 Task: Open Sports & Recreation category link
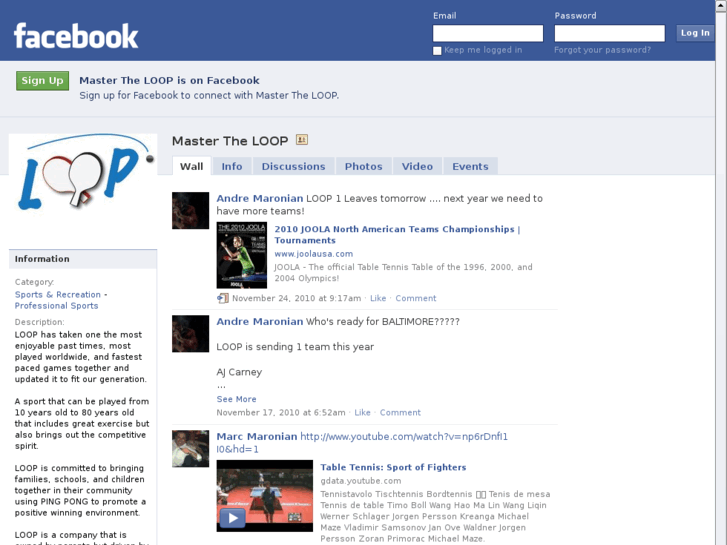pos(57,295)
